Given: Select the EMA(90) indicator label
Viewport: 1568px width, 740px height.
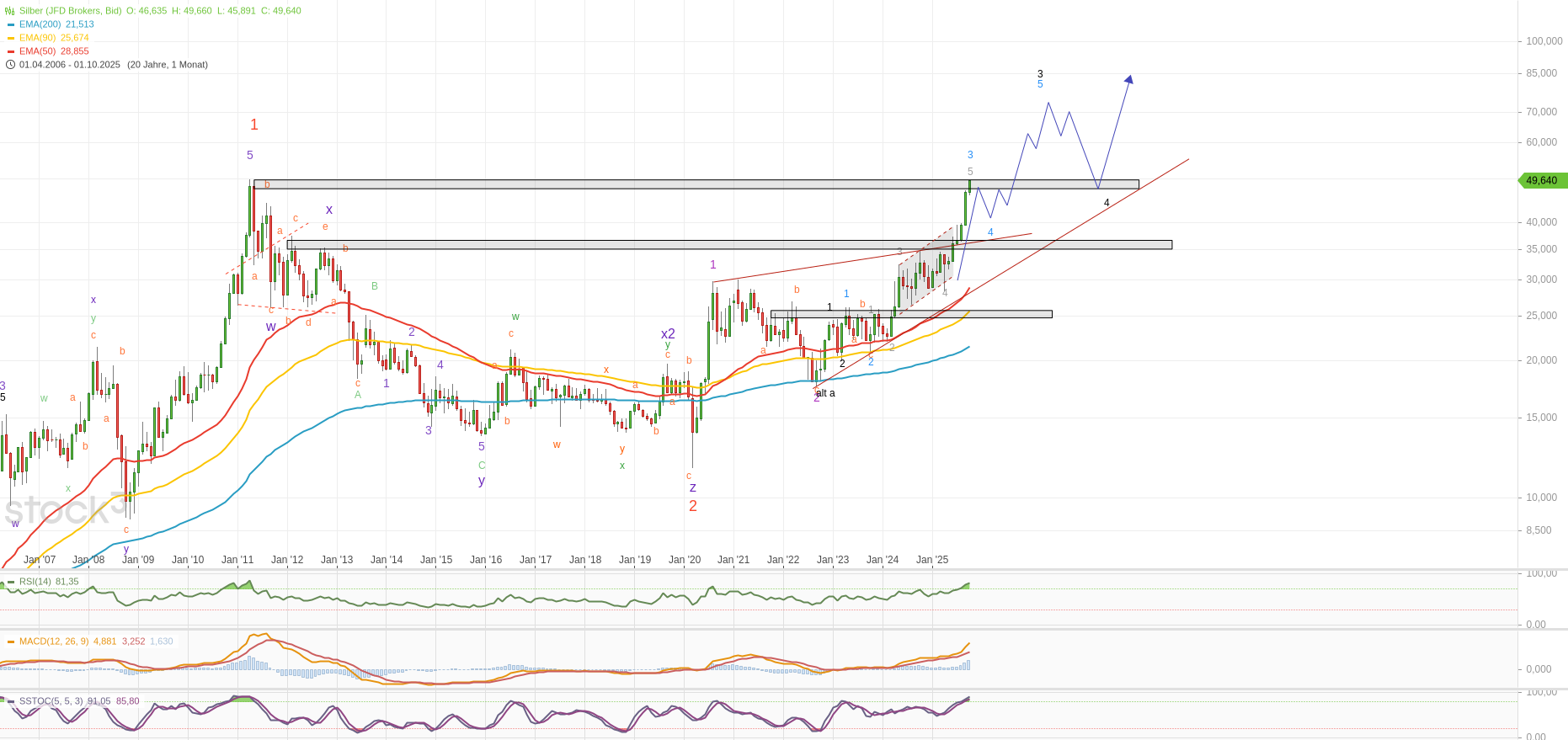Looking at the screenshot, I should click(x=37, y=38).
